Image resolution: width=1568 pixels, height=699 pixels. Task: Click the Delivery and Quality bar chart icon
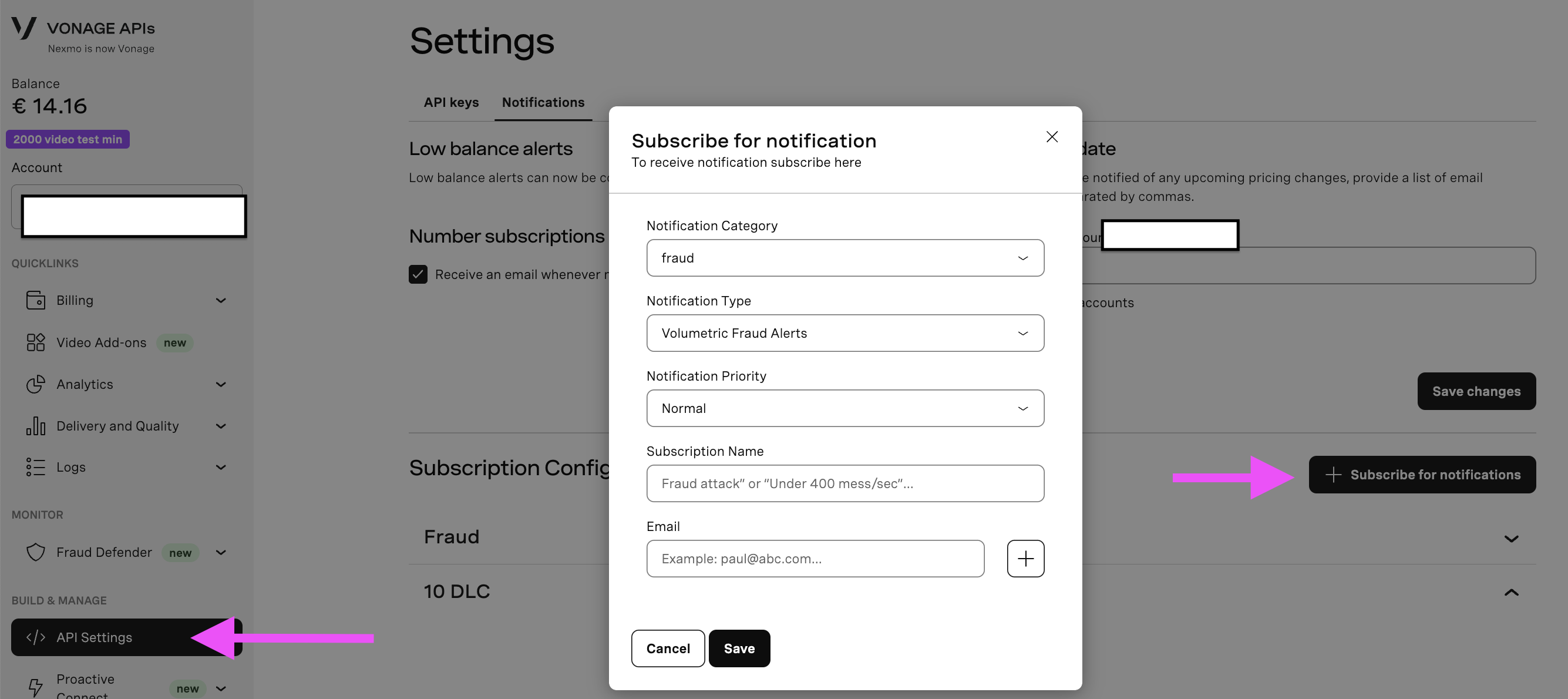coord(35,426)
